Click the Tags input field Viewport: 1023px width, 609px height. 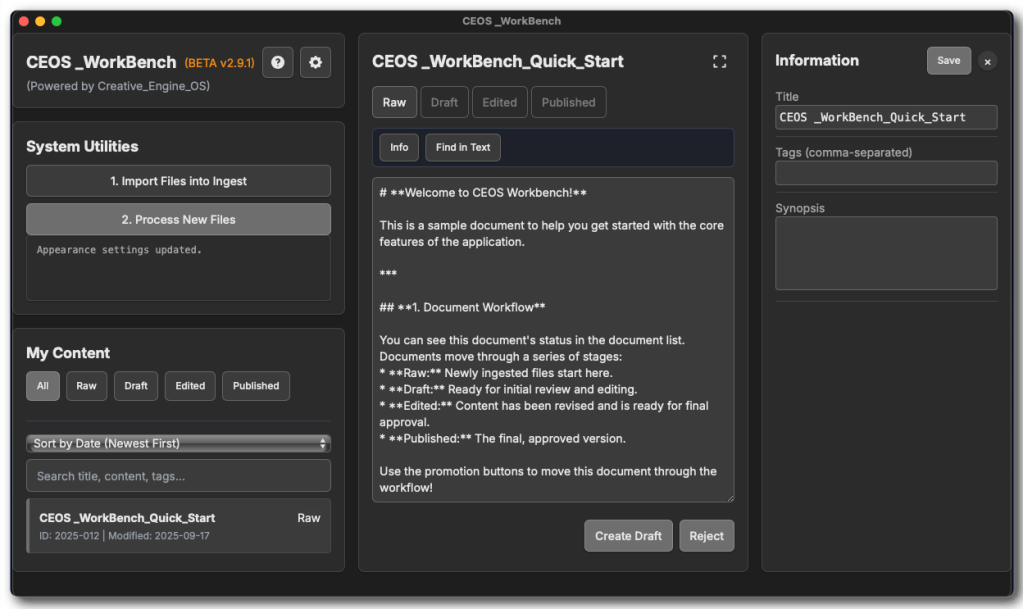(885, 172)
